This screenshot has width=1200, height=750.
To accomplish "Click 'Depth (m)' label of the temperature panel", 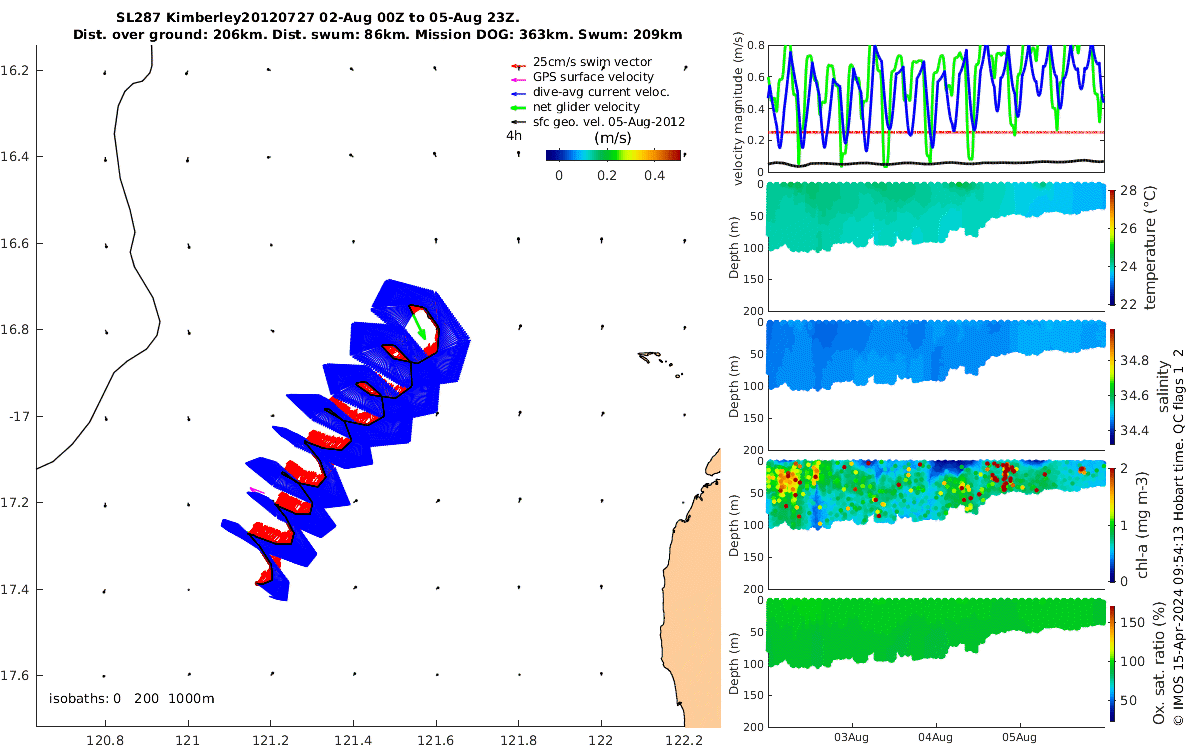I will (x=733, y=247).
